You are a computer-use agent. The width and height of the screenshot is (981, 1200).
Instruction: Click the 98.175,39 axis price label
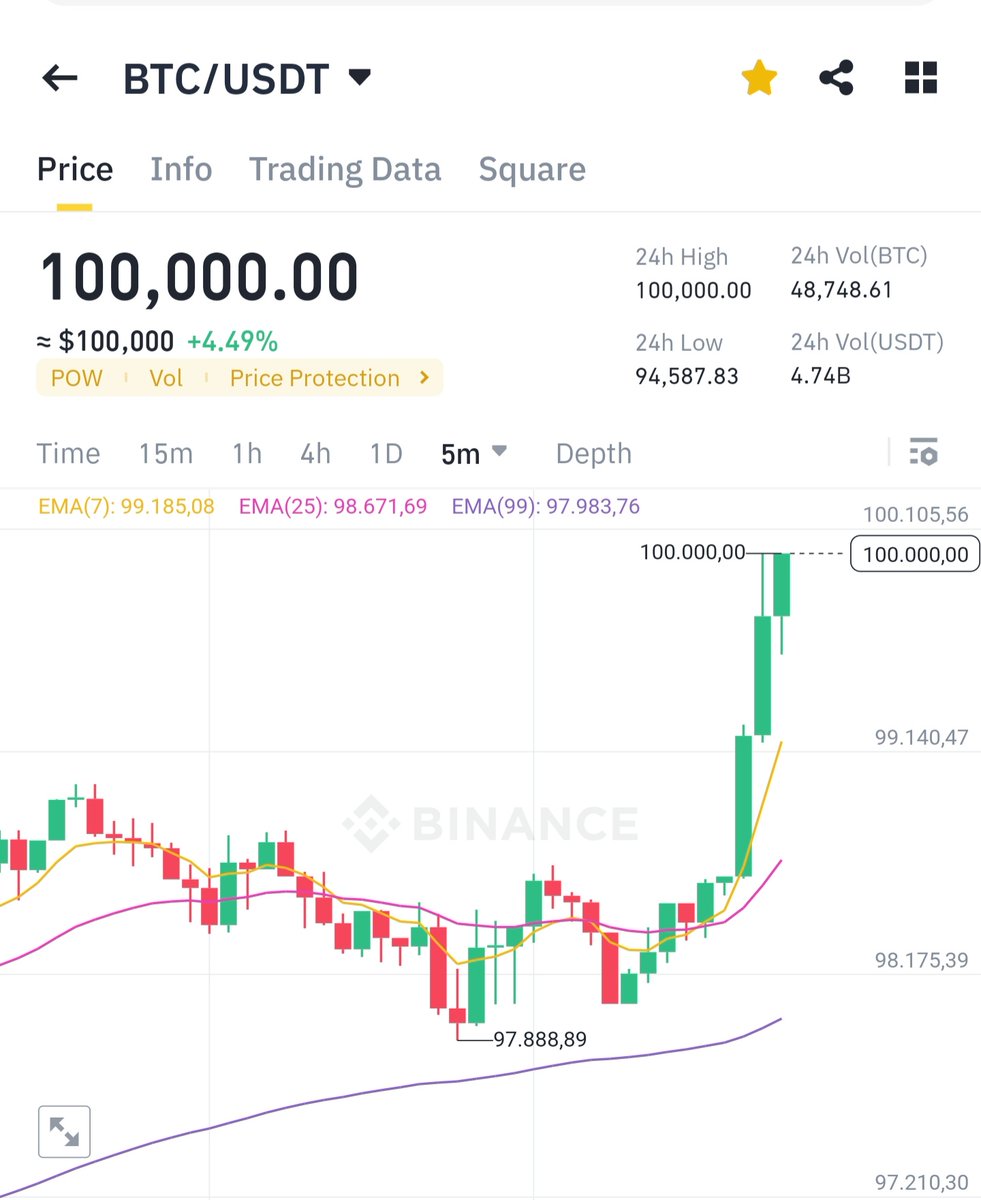[x=921, y=961]
